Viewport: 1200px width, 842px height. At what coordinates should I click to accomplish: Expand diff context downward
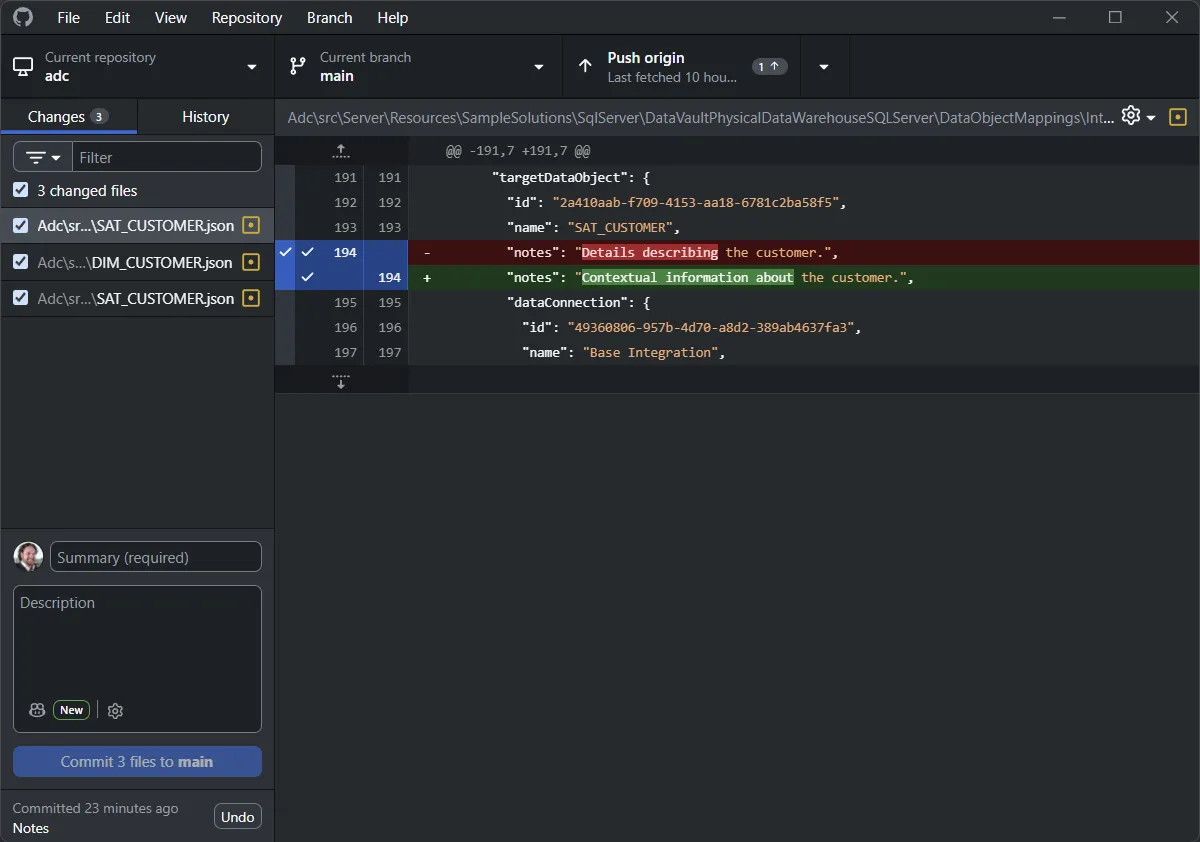point(341,380)
